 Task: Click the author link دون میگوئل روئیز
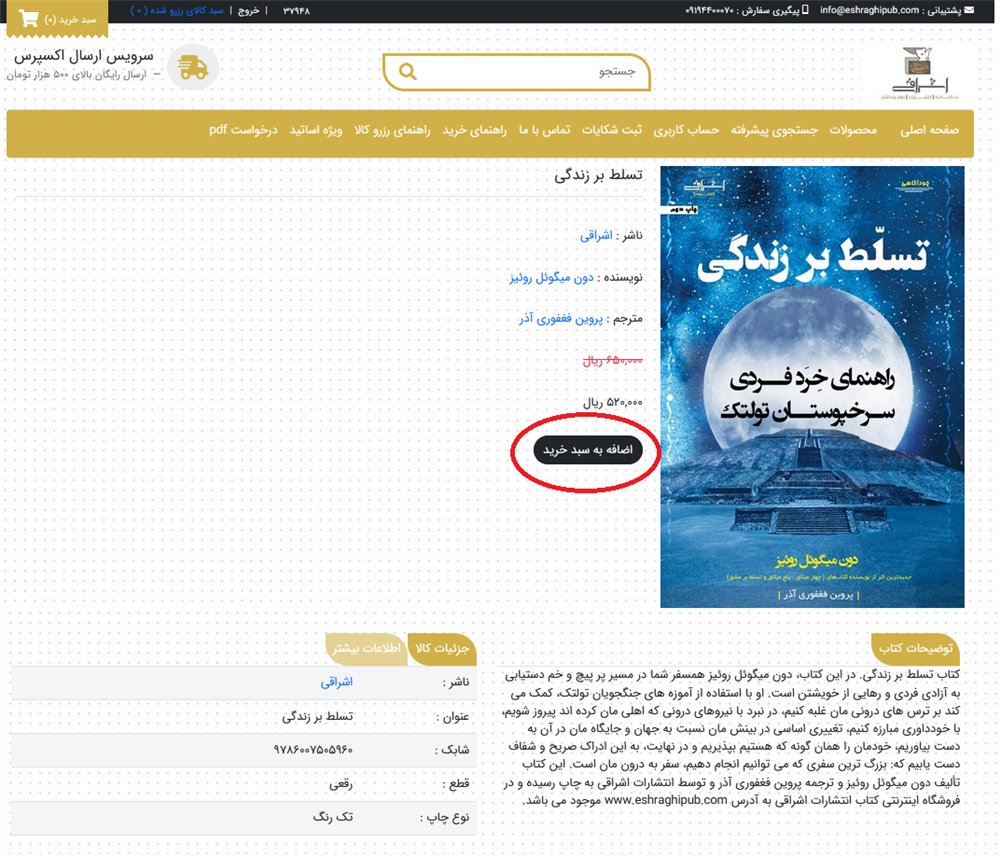[x=552, y=277]
